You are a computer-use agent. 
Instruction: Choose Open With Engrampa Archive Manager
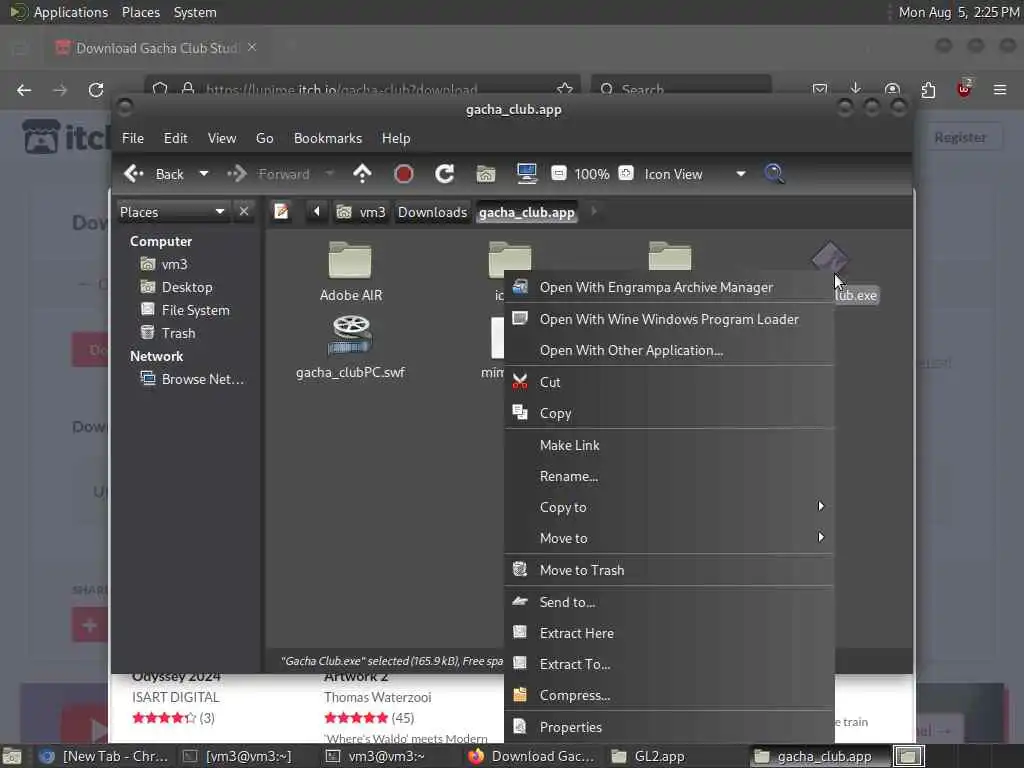coord(669,287)
